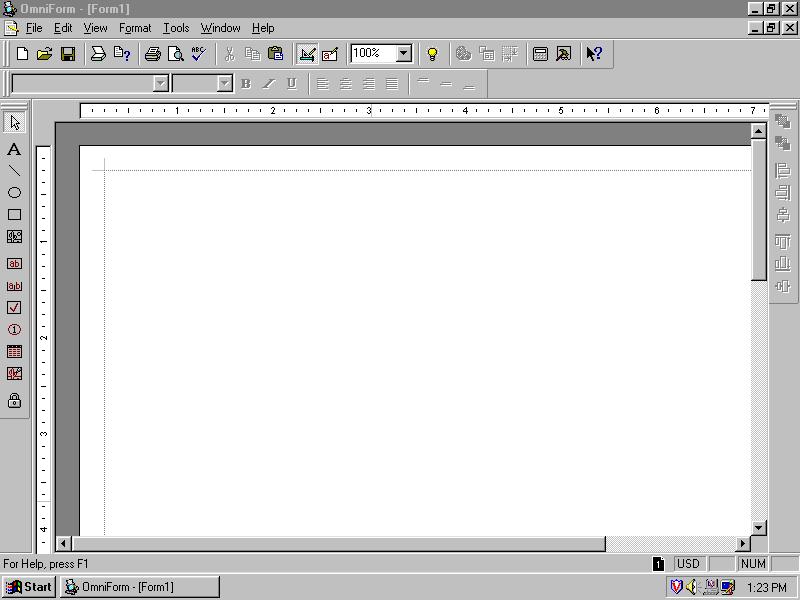
Task: Select the Ellipse drawing tool
Action: [14, 193]
